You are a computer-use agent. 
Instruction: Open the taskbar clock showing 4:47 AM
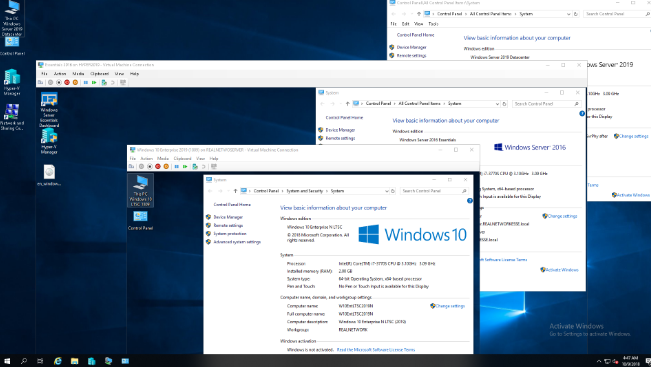[x=630, y=361]
